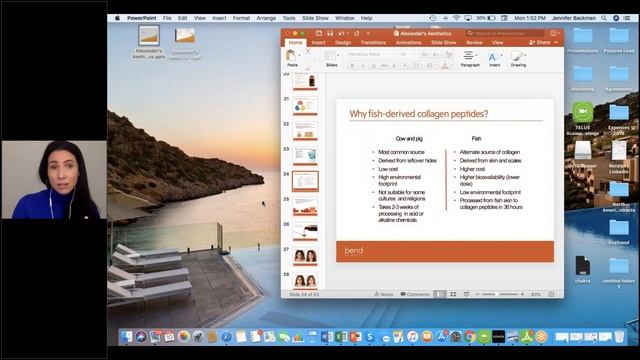Click the reading view icon in status bar
This screenshot has width=640, height=360.
pyautogui.click(x=467, y=294)
